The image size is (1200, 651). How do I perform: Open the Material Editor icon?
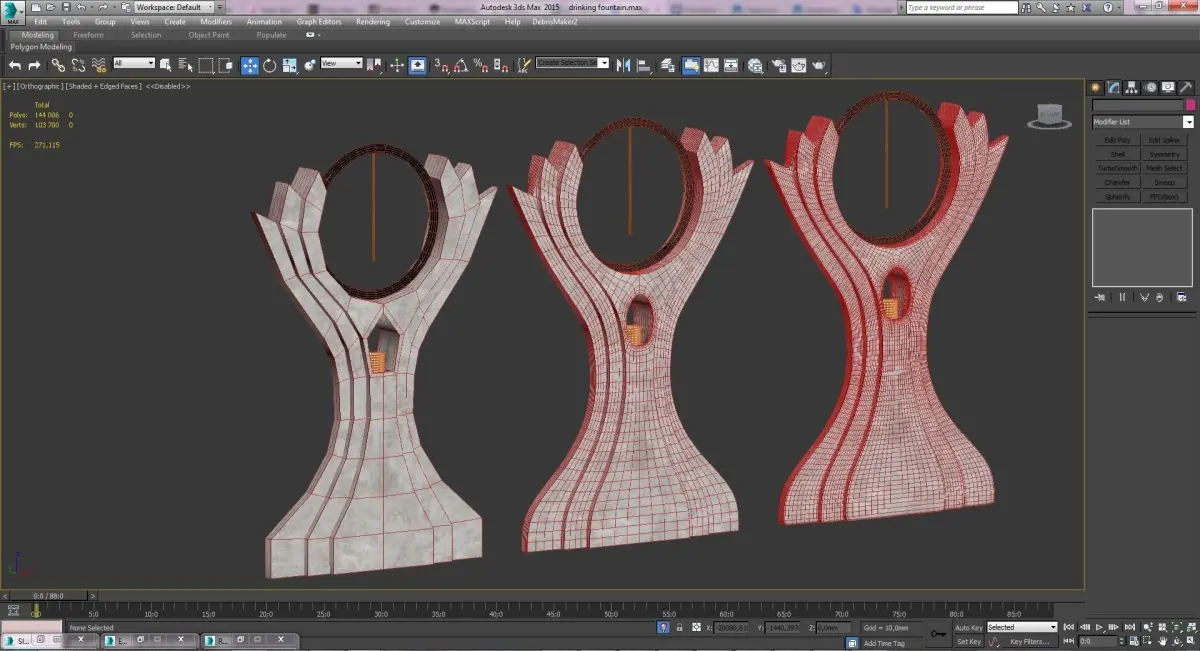pos(755,65)
